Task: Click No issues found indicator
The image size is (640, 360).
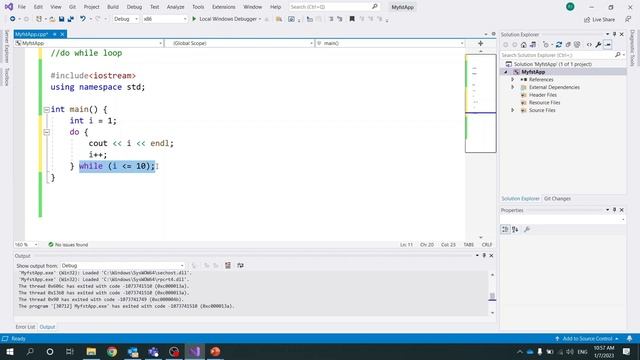Action: click(68, 245)
